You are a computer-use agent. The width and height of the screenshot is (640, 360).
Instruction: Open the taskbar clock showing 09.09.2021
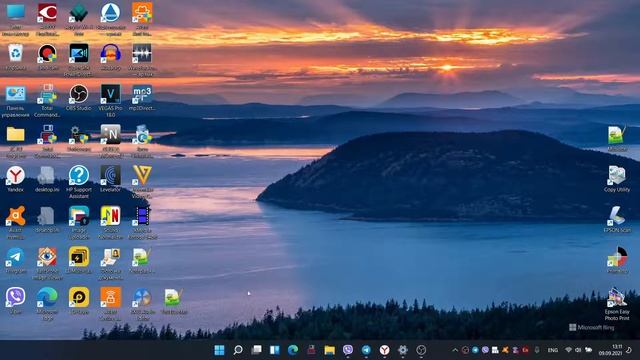(x=611, y=350)
